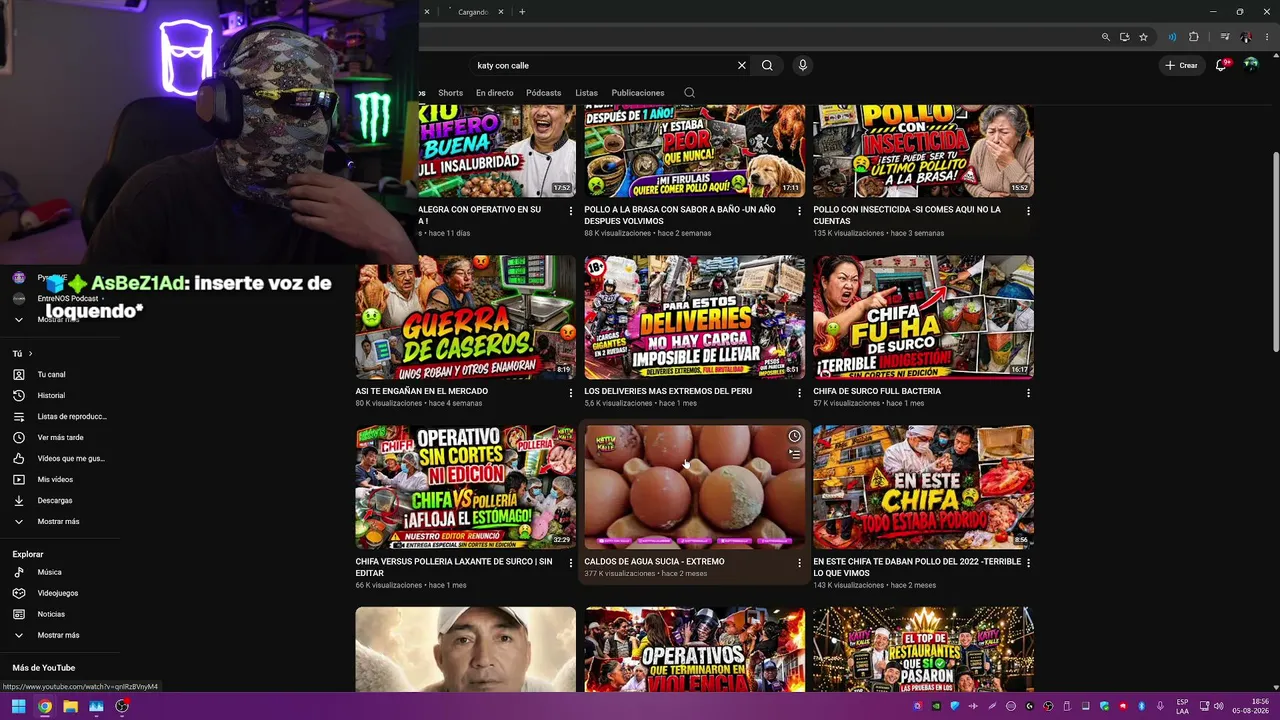Switch to the Shorts tab

451,93
